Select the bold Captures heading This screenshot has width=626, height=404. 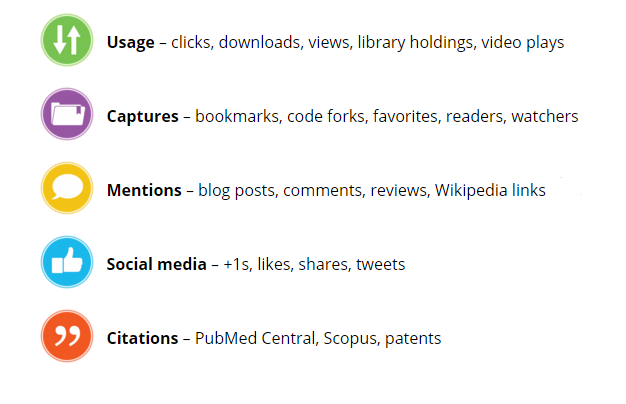coord(143,117)
